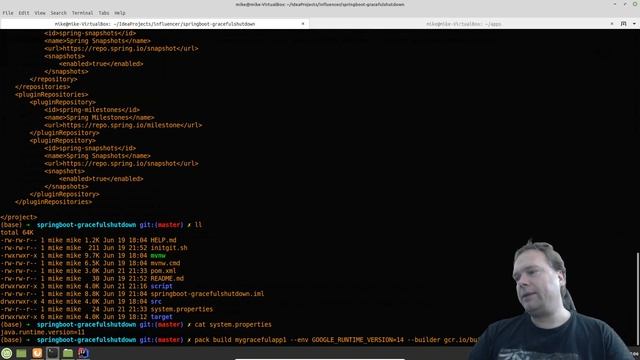Click the </repositories> closing tag

pos(42,87)
